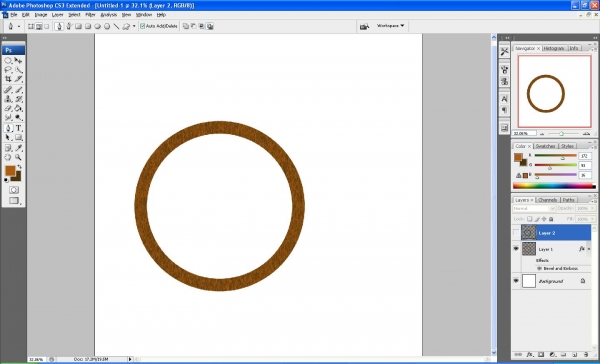This screenshot has width=600, height=364.
Task: Select the Elliptical Marquee tool
Action: [x=8, y=60]
